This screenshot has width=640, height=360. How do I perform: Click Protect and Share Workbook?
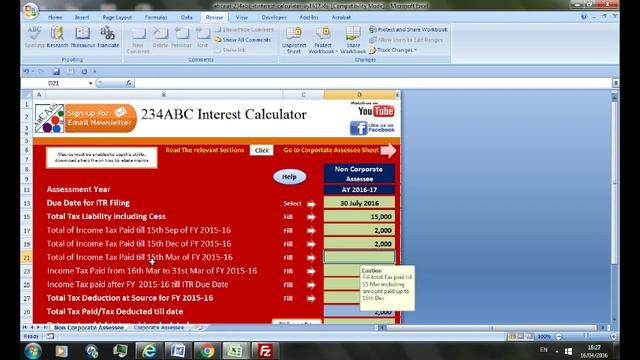tap(408, 30)
